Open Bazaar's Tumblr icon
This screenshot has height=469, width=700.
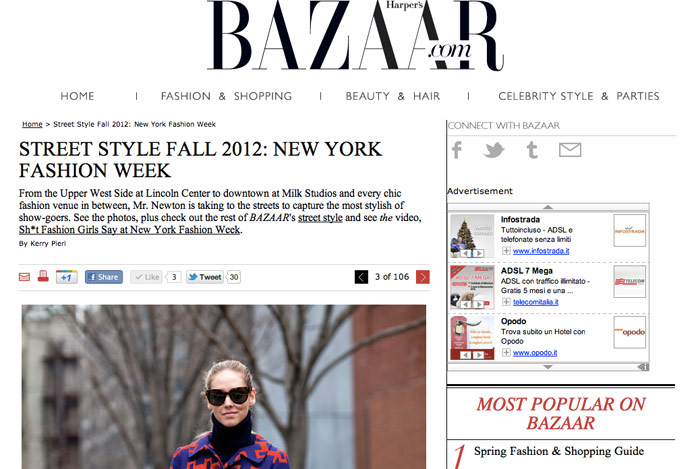click(532, 150)
